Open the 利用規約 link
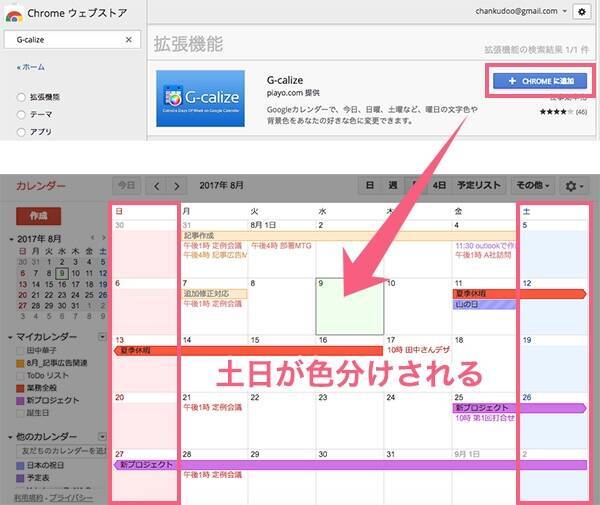The height and width of the screenshot is (505, 600). (x=29, y=498)
